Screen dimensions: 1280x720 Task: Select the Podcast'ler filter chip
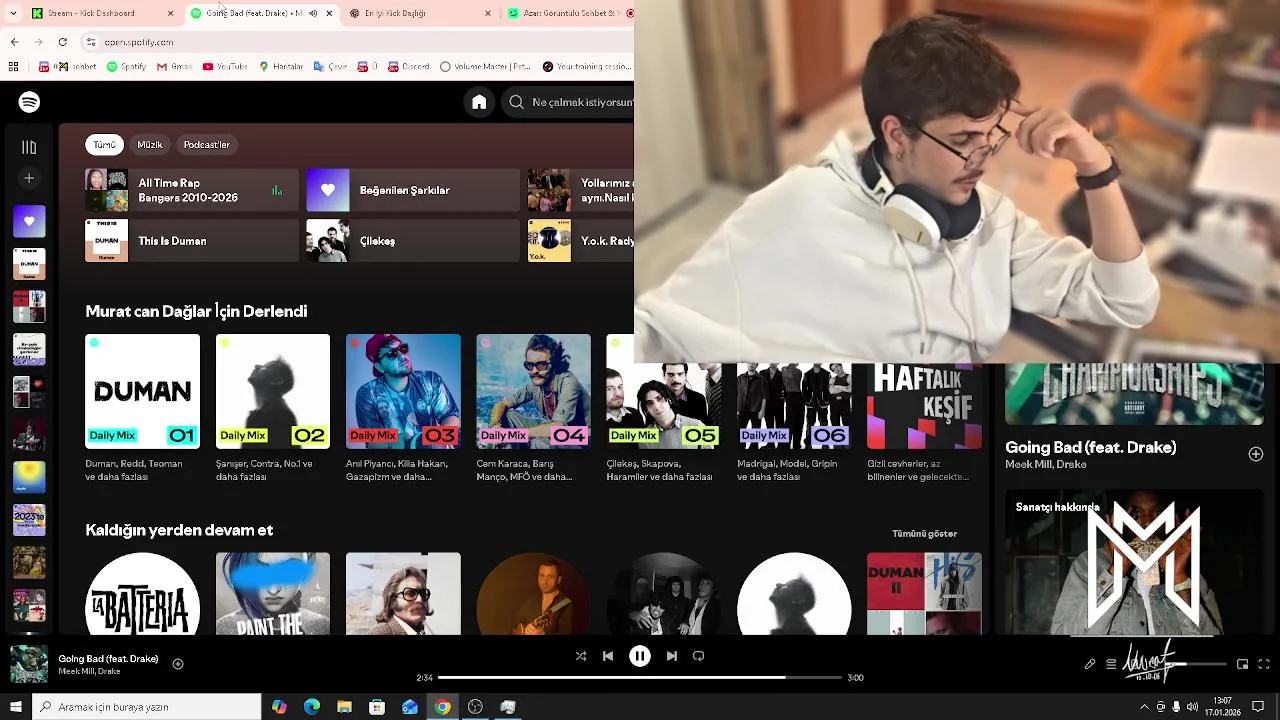[x=207, y=145]
